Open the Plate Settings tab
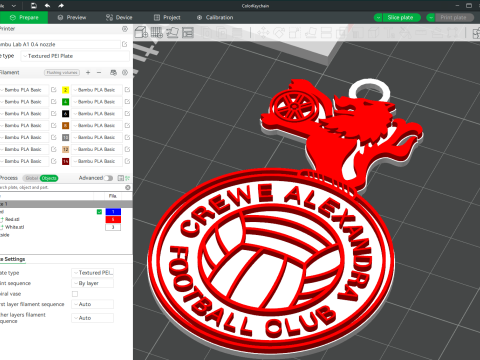Image resolution: width=480 pixels, height=360 pixels. [x=13, y=259]
